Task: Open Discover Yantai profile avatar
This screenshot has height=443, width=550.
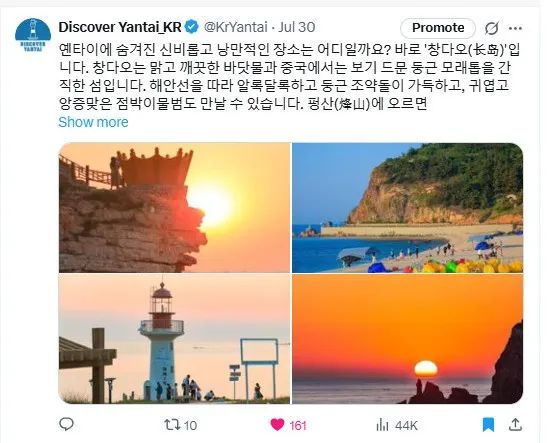Action: [33, 35]
